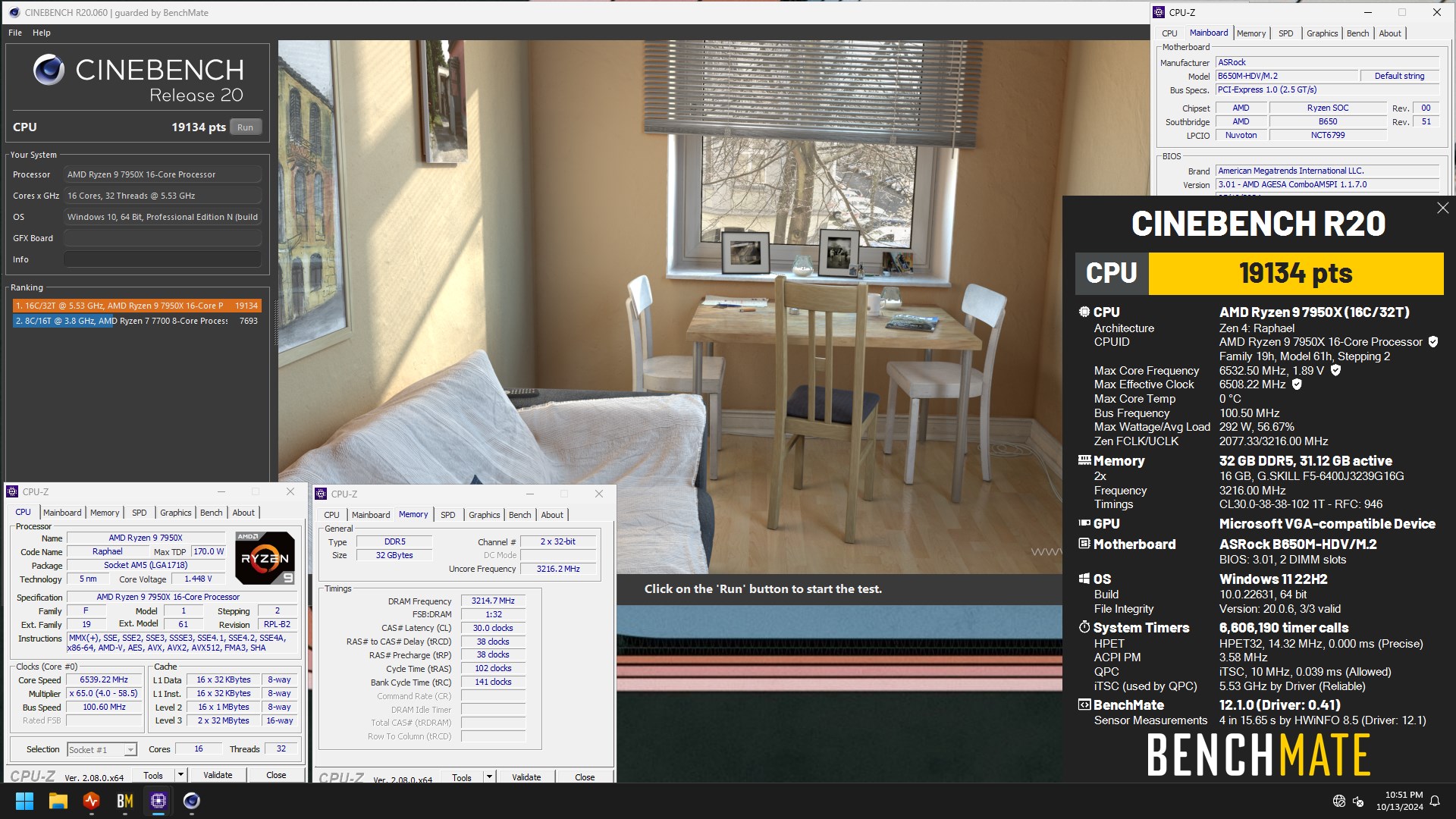The height and width of the screenshot is (819, 1456).
Task: Switch to Memory tab in bottom-left CPU-Z
Action: coord(105,513)
